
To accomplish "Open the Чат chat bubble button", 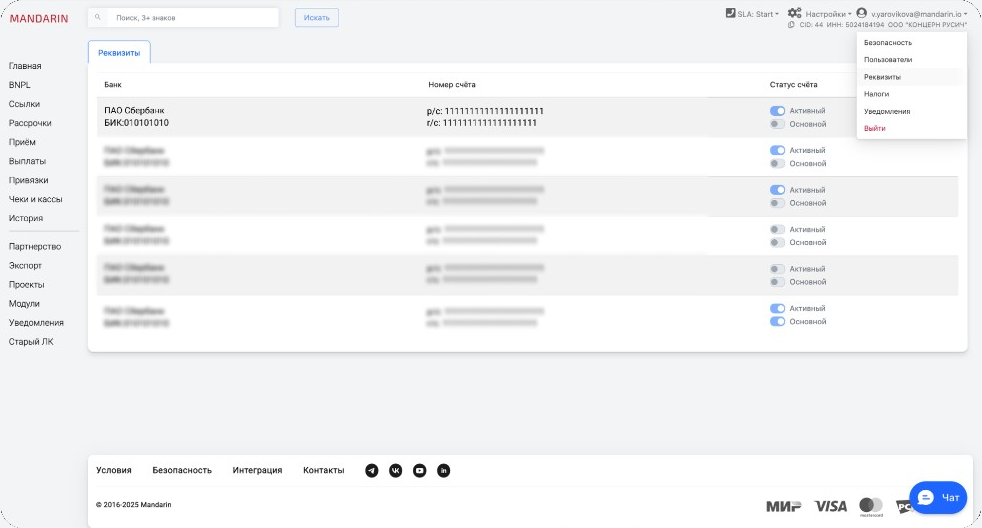I will coord(938,497).
